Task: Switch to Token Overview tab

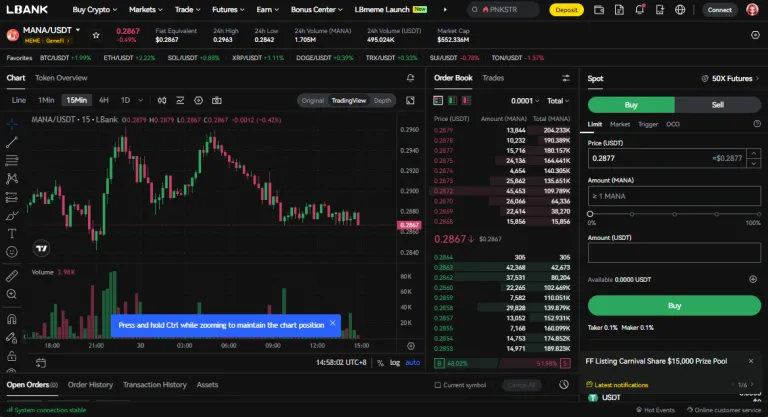Action: pyautogui.click(x=61, y=78)
